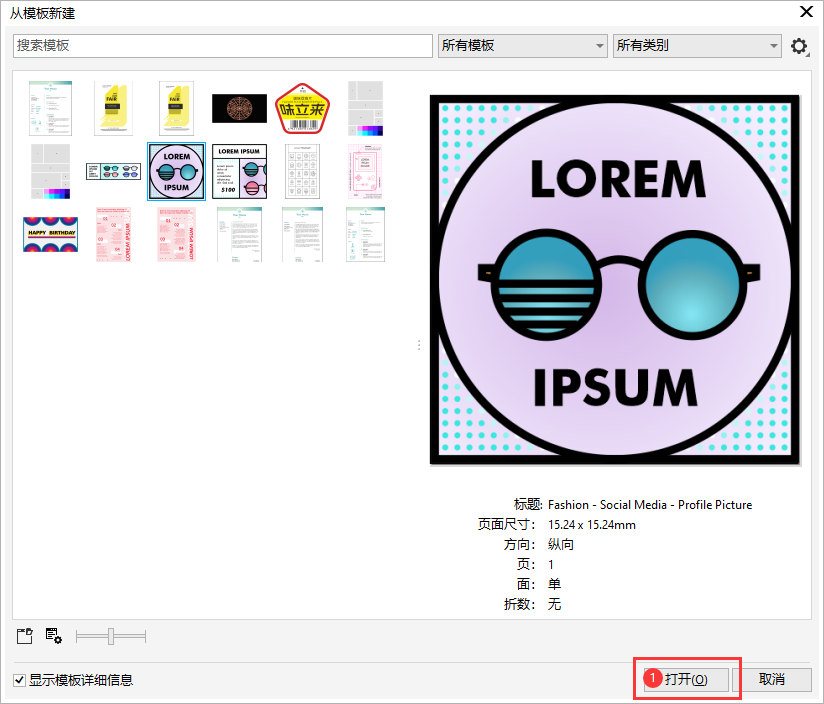Select the LOREM IPSUM $100 template thumbnail

(239, 171)
